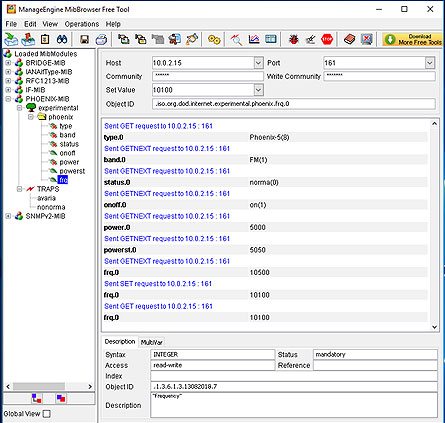Collapse the phoenix folder node
Image resolution: width=445 pixels, height=423 pixels.
(x=31, y=117)
